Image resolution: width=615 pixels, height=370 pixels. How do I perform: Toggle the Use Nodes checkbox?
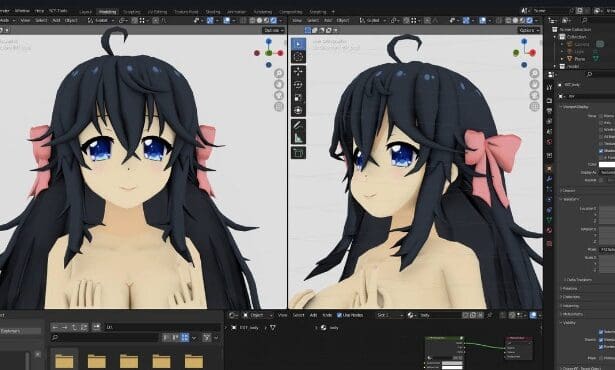(339, 315)
